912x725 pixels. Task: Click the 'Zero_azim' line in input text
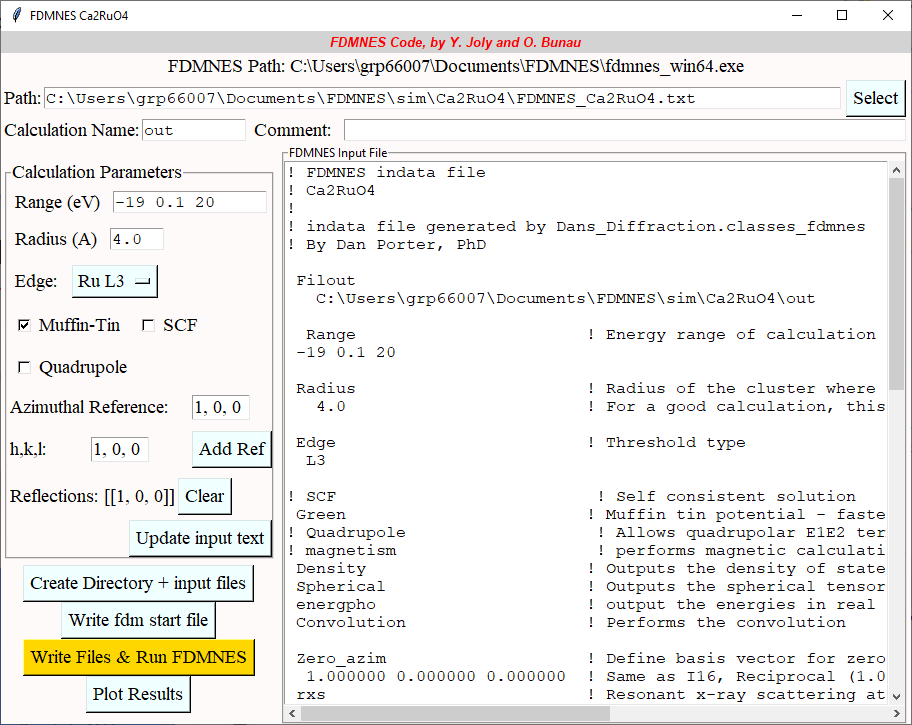click(341, 659)
